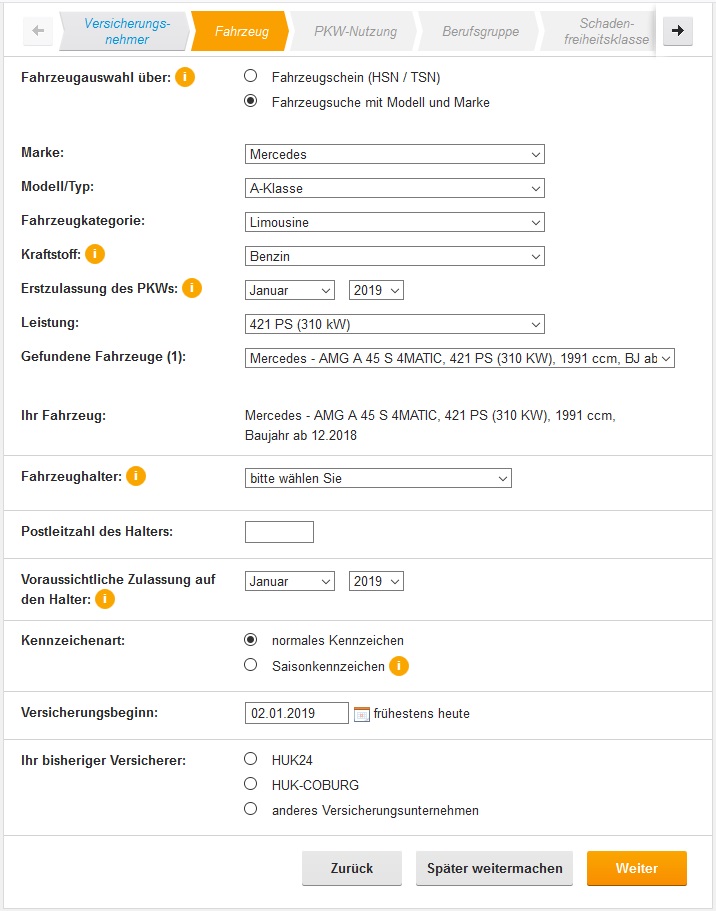Switch to PKW-Nutzung step tab
Viewport: 716px width, 911px height.
(355, 32)
